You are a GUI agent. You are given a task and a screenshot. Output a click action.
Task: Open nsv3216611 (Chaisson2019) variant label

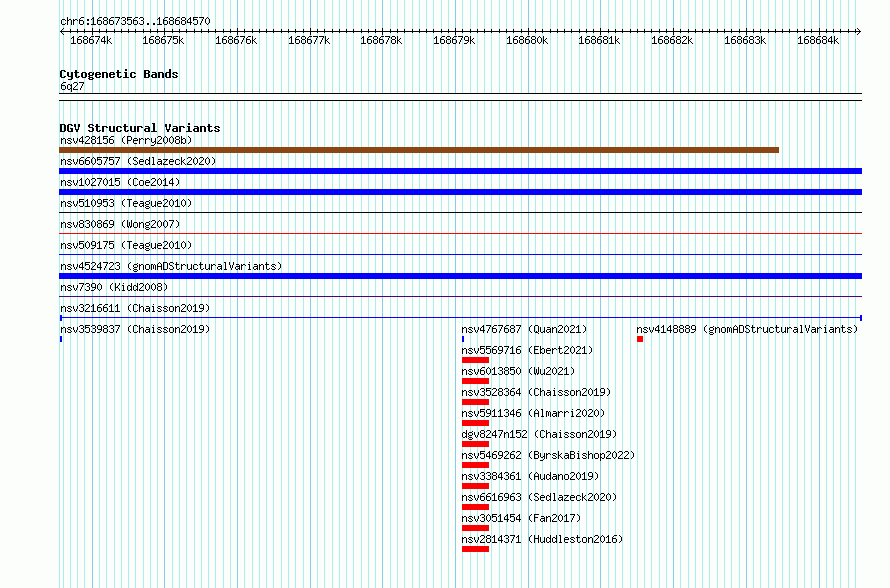tap(135, 308)
